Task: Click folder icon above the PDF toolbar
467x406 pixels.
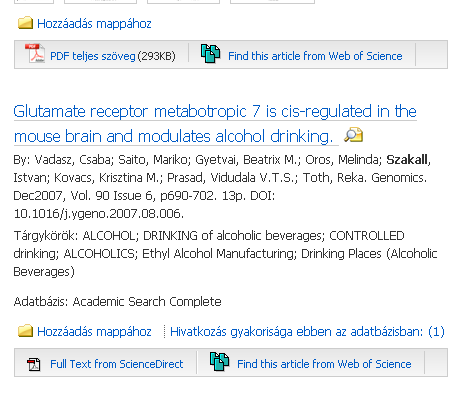Action: (25, 23)
